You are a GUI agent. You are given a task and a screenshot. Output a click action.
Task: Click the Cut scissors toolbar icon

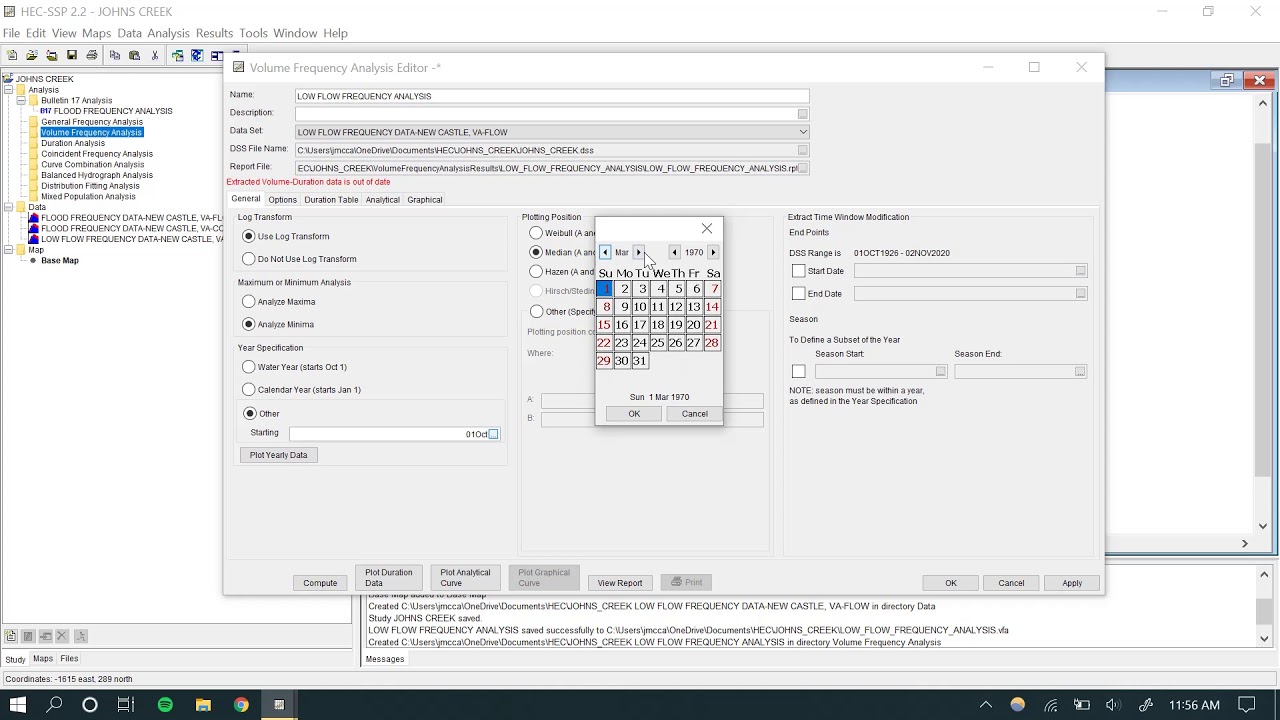[155, 56]
